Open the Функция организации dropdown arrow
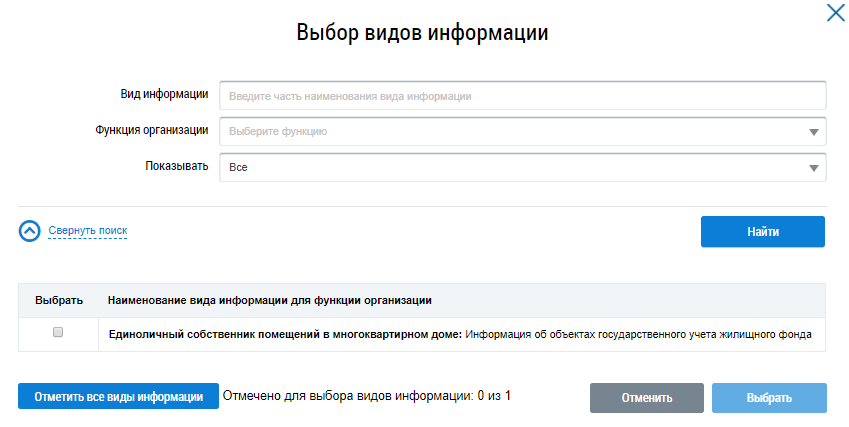This screenshot has width=849, height=427. (814, 132)
